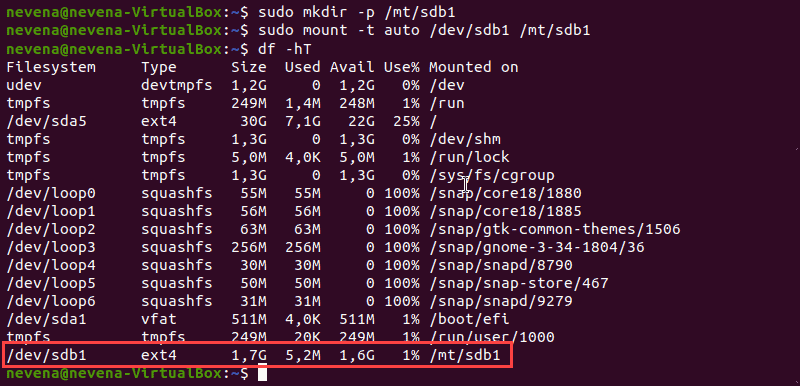Screen dimensions: 800x386
Task: Click the '/dev/loop2' filesystem entry
Action: [x=51, y=229]
